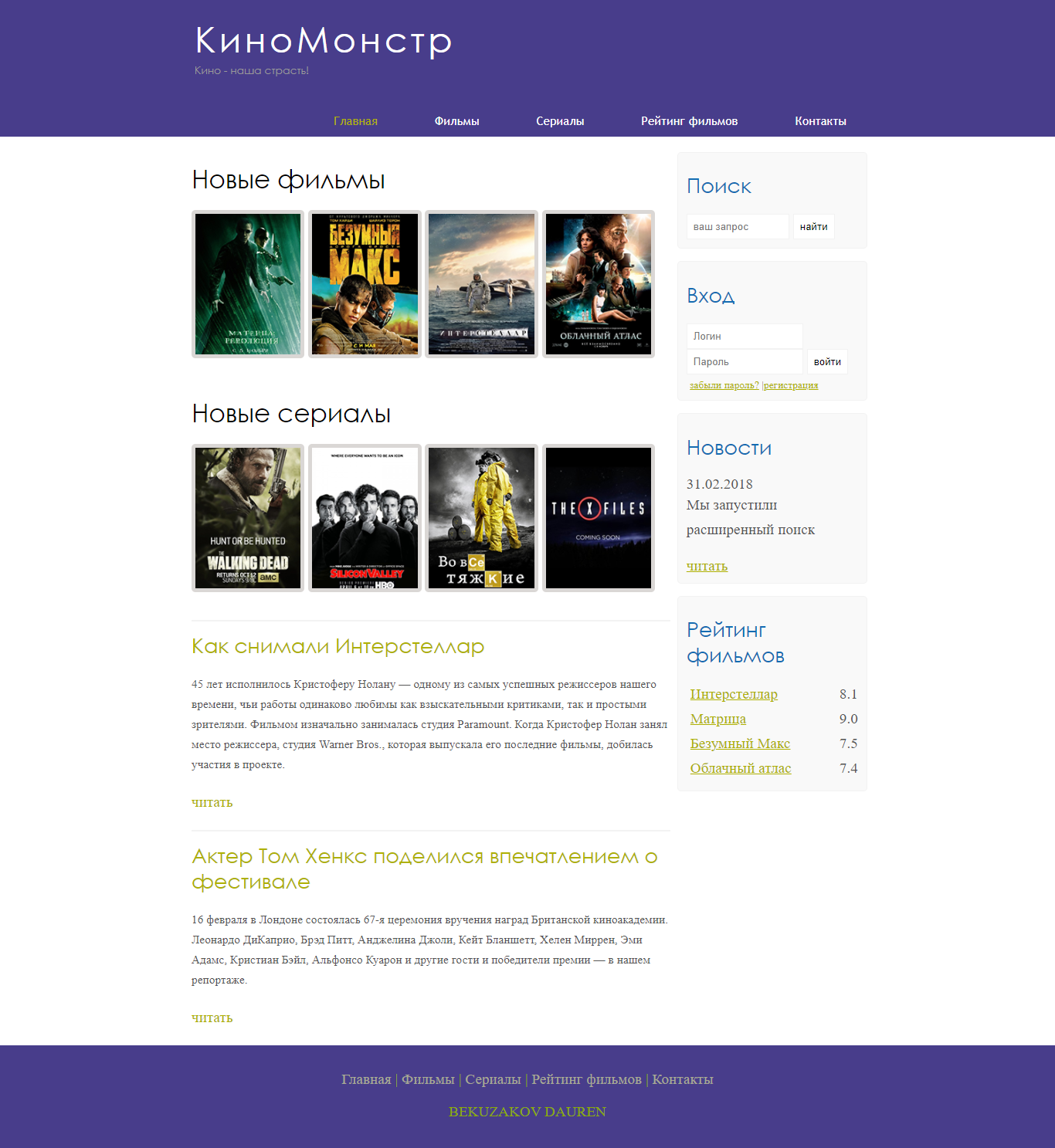Click the найти search button
The image size is (1055, 1148).
(x=814, y=227)
